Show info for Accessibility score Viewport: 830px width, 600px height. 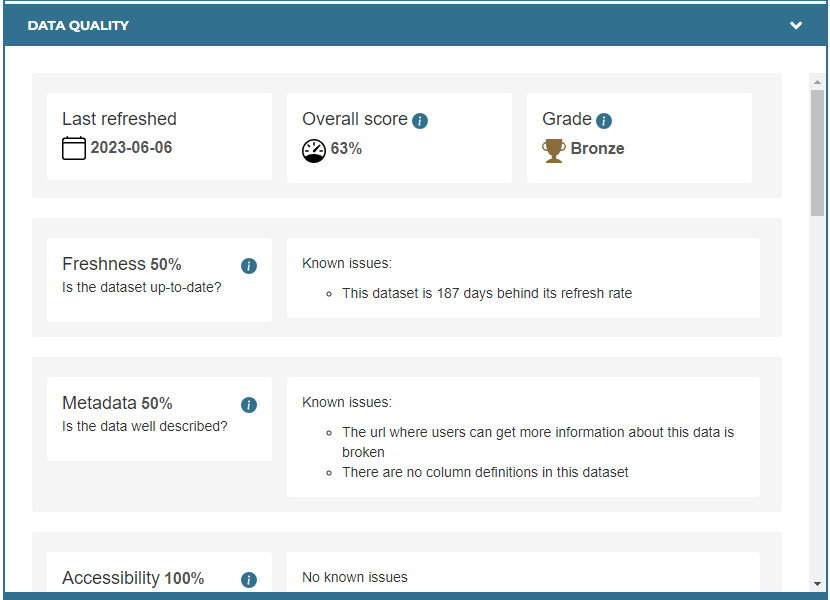coord(249,580)
